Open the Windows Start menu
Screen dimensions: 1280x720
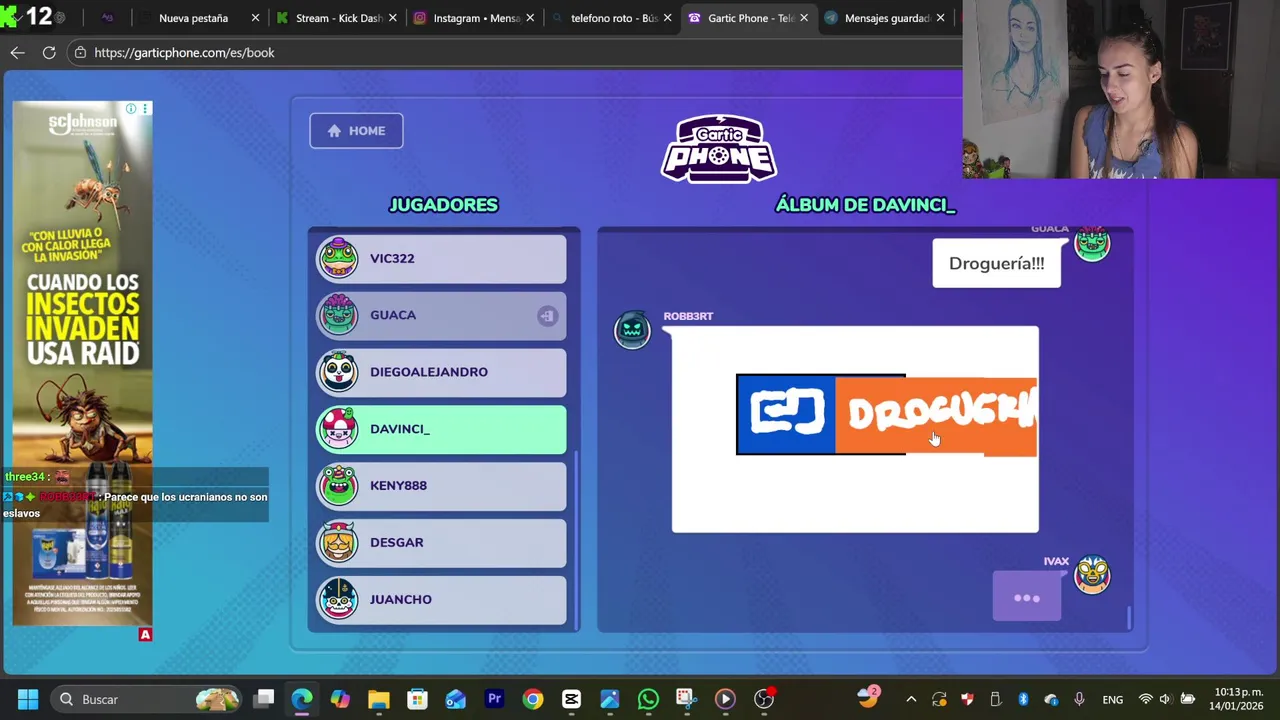[x=28, y=699]
